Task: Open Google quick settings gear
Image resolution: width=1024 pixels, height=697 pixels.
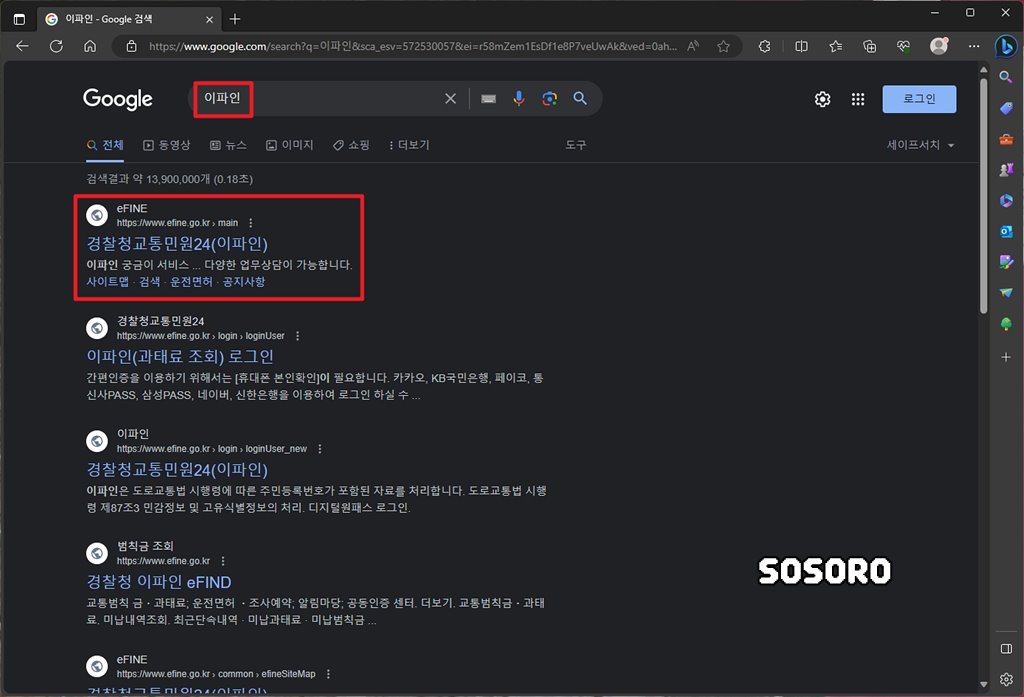Action: 822,99
